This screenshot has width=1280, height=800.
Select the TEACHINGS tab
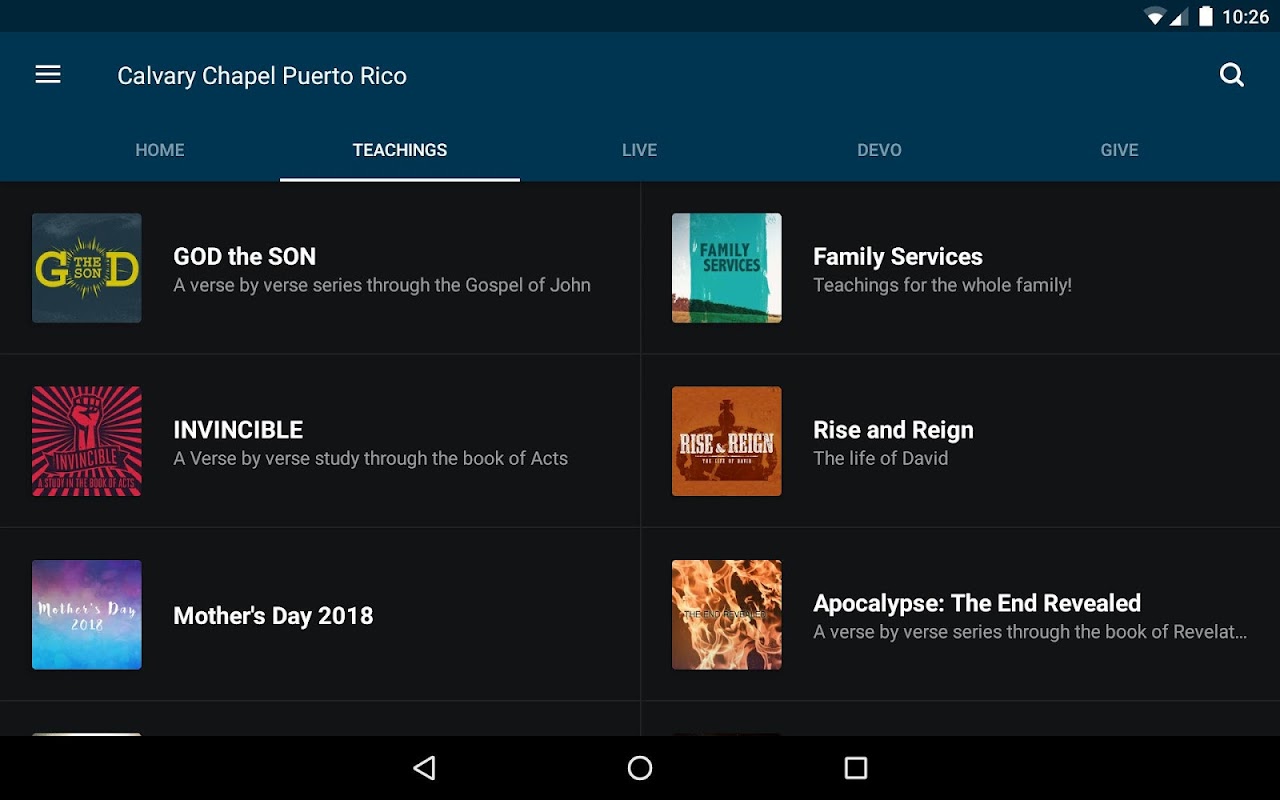click(400, 150)
